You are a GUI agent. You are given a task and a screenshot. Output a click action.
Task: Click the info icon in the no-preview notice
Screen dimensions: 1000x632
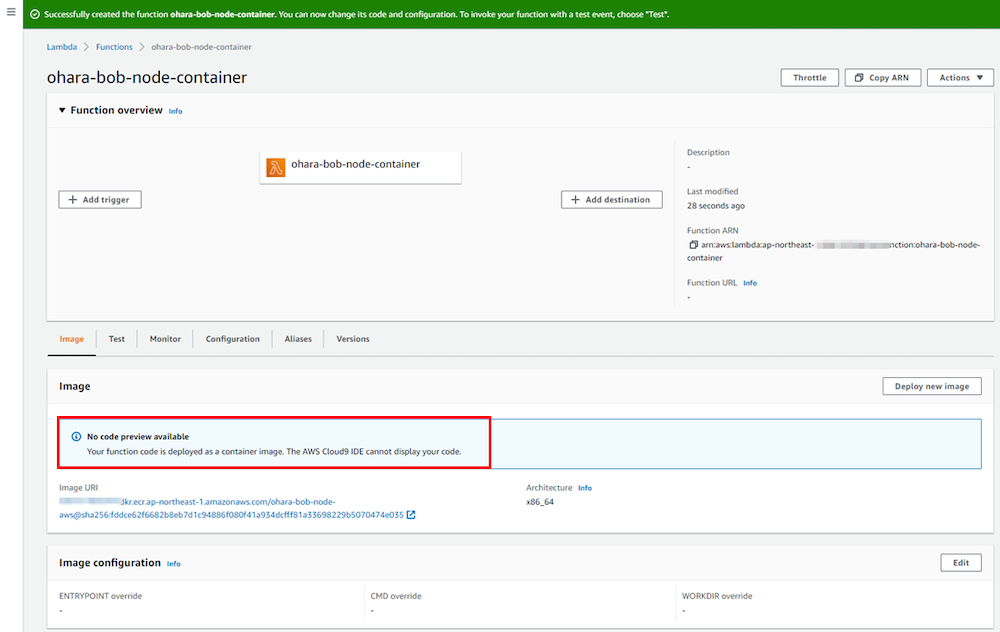pos(76,437)
